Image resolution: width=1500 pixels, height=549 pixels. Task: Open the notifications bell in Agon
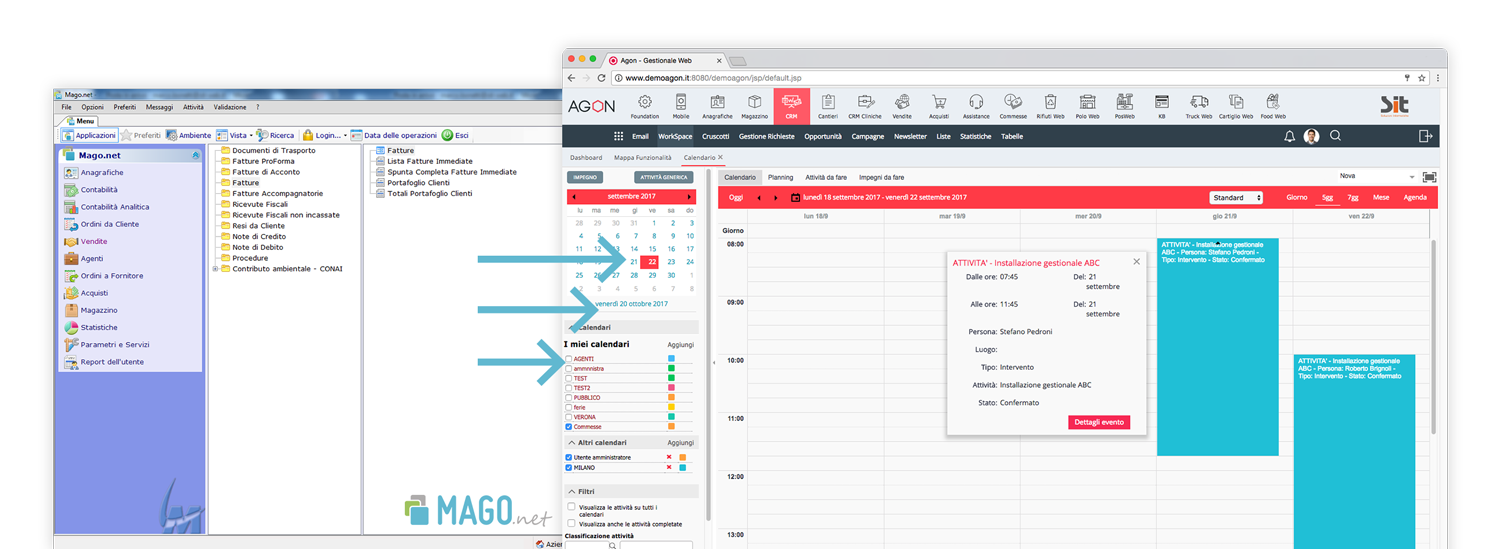1290,136
